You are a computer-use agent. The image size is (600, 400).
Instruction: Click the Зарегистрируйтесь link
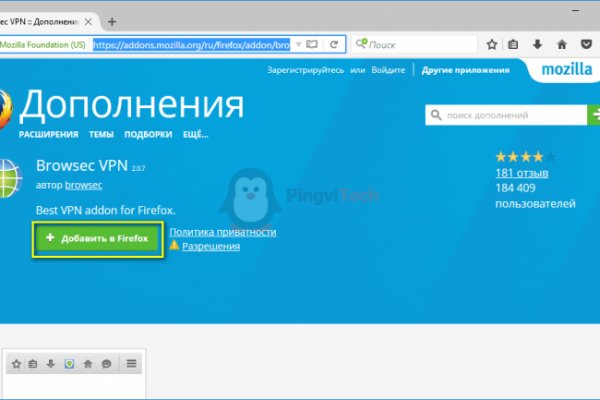tap(306, 71)
